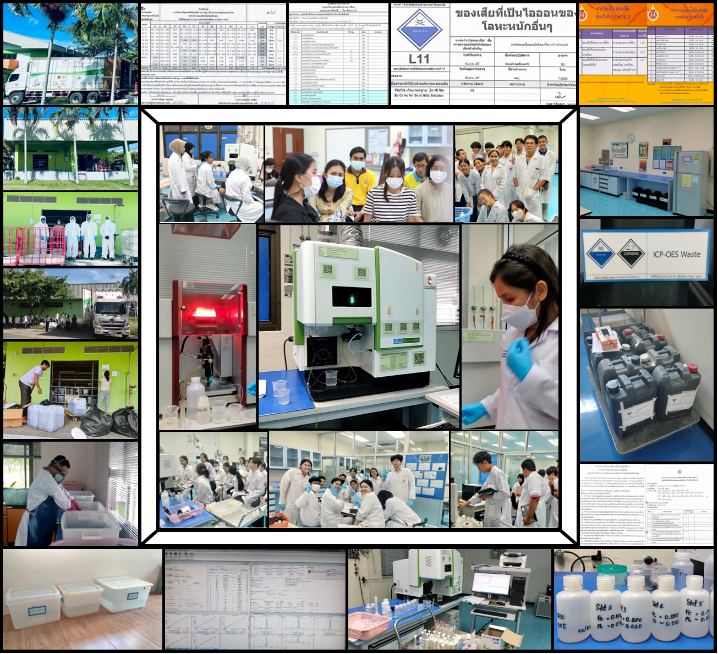Open the ICP-OES with computer monitor photo

(448, 599)
